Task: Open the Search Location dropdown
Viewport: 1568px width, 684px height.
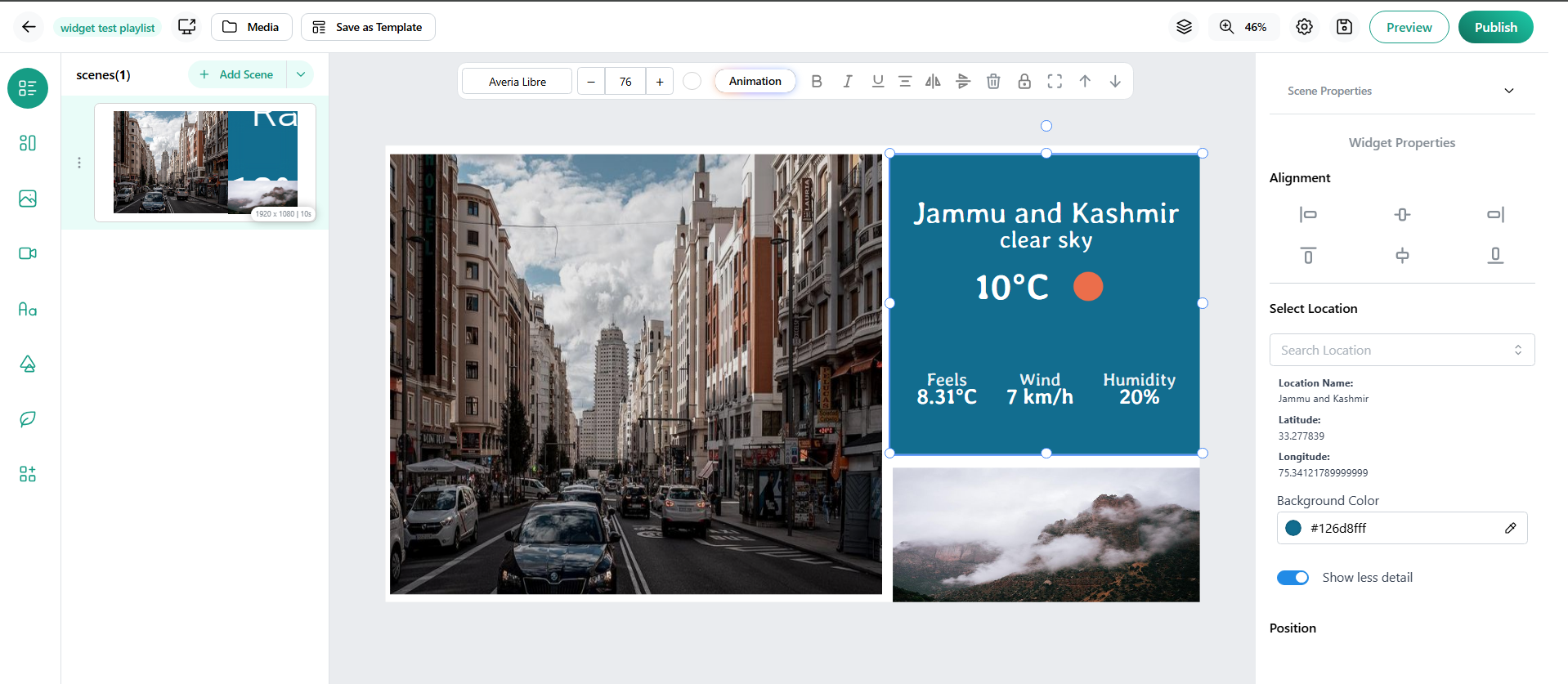Action: pos(1401,350)
